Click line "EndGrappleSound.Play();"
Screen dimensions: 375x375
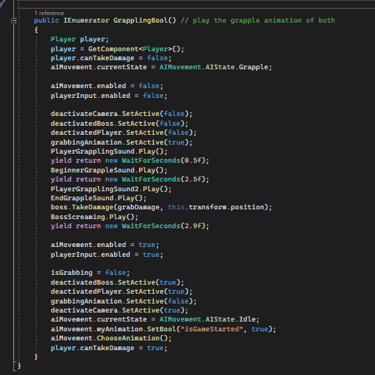[x=99, y=198]
